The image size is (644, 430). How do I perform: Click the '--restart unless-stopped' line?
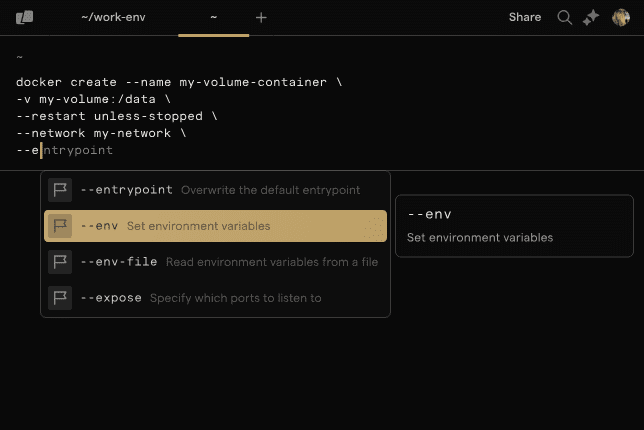[x=117, y=116]
